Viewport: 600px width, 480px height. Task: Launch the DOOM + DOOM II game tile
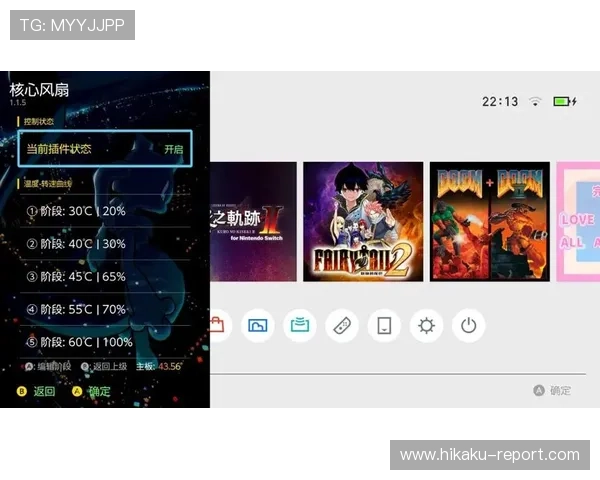[490, 222]
